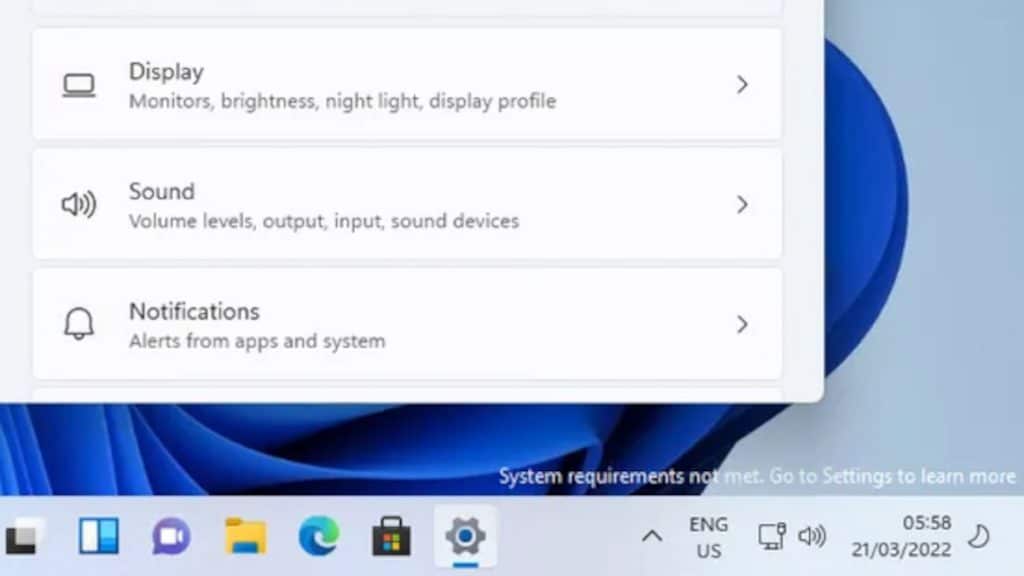
Task: Open File Explorer from the taskbar
Action: click(x=246, y=537)
